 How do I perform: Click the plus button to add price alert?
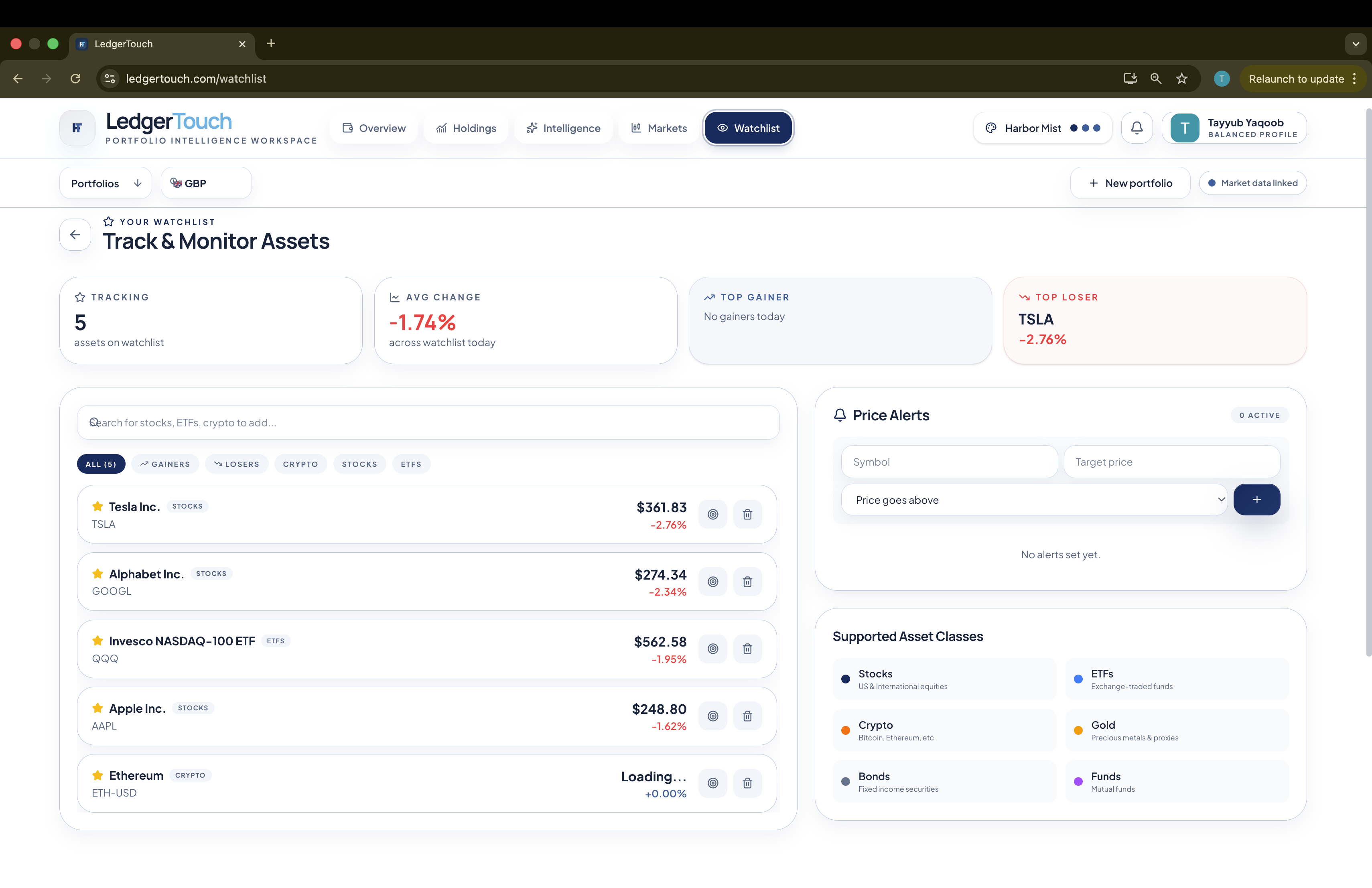click(1256, 500)
